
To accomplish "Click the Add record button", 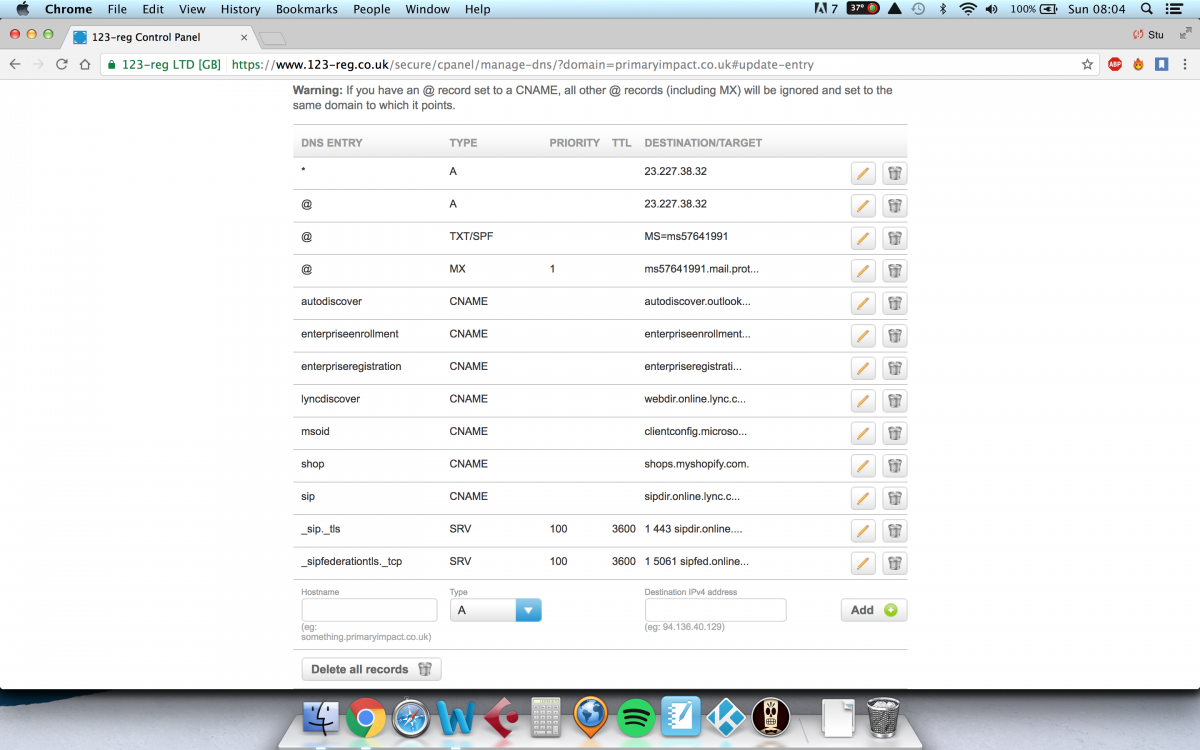I will [874, 610].
